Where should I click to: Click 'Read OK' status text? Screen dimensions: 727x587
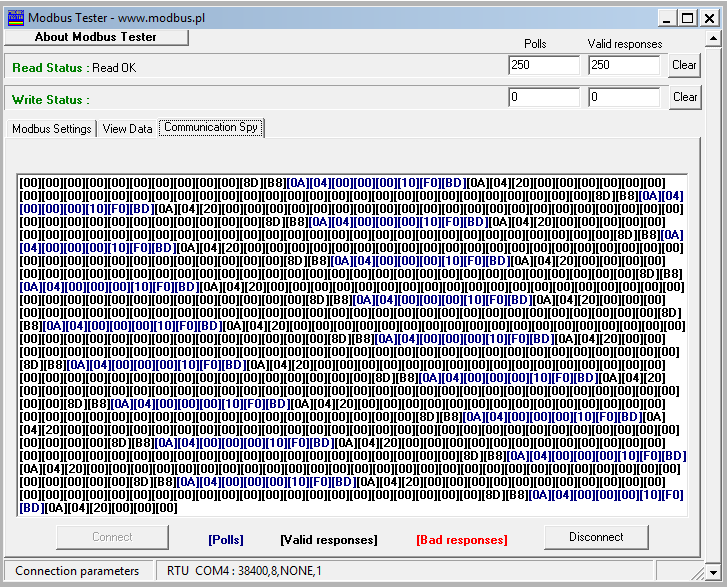[x=114, y=68]
